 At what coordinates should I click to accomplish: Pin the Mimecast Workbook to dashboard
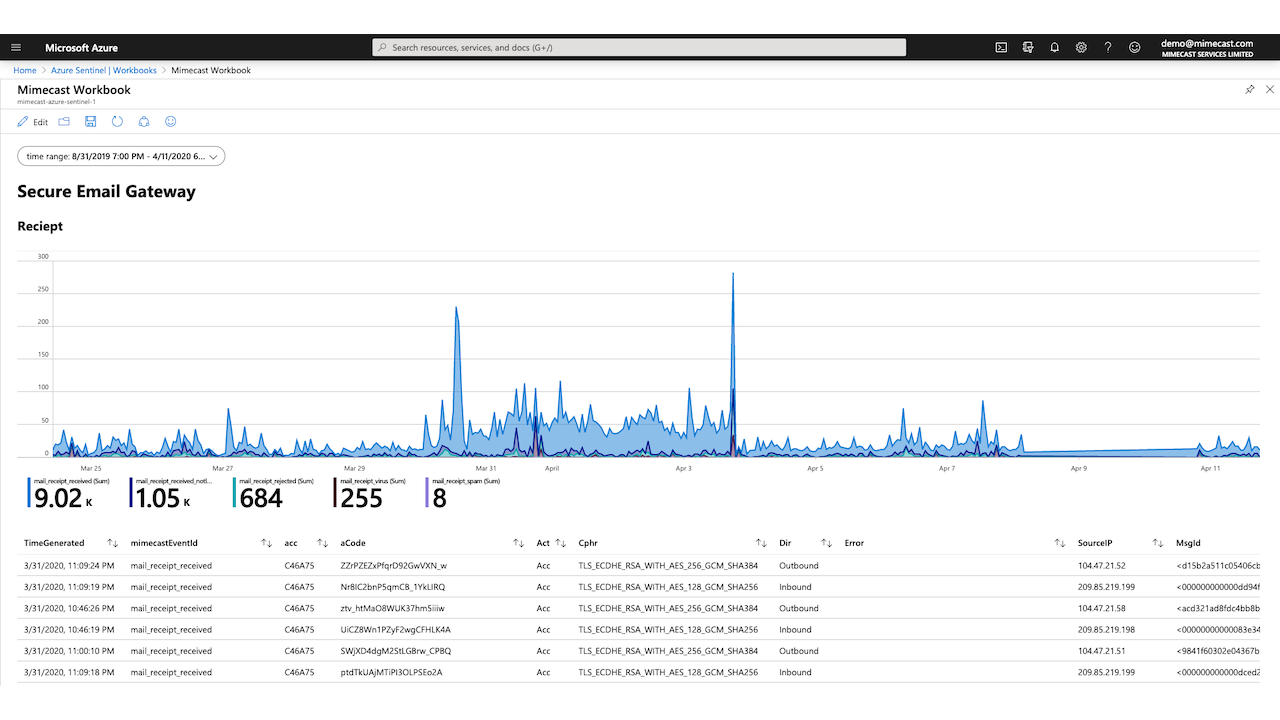(1250, 89)
